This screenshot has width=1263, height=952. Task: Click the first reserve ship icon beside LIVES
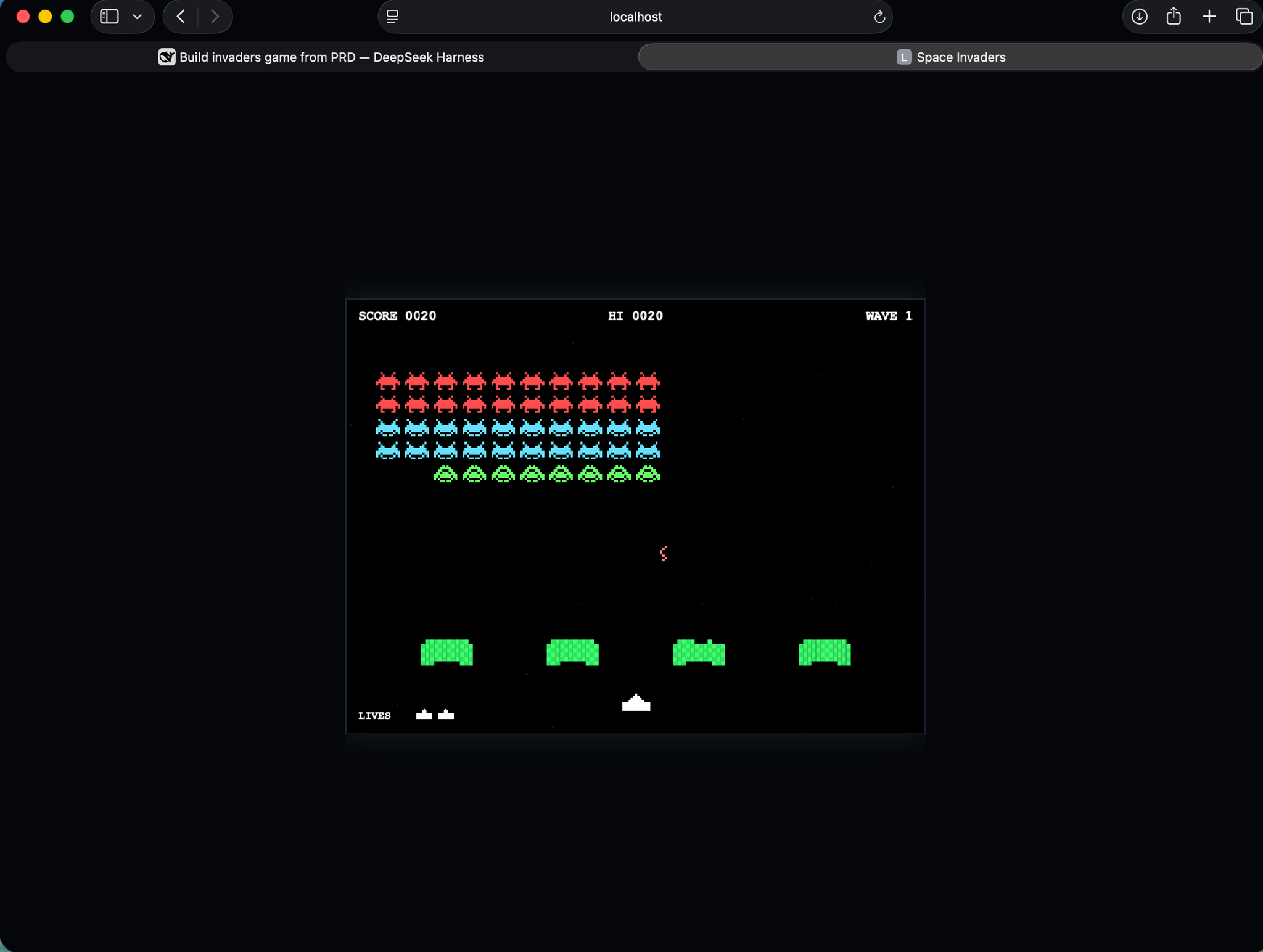pyautogui.click(x=424, y=715)
